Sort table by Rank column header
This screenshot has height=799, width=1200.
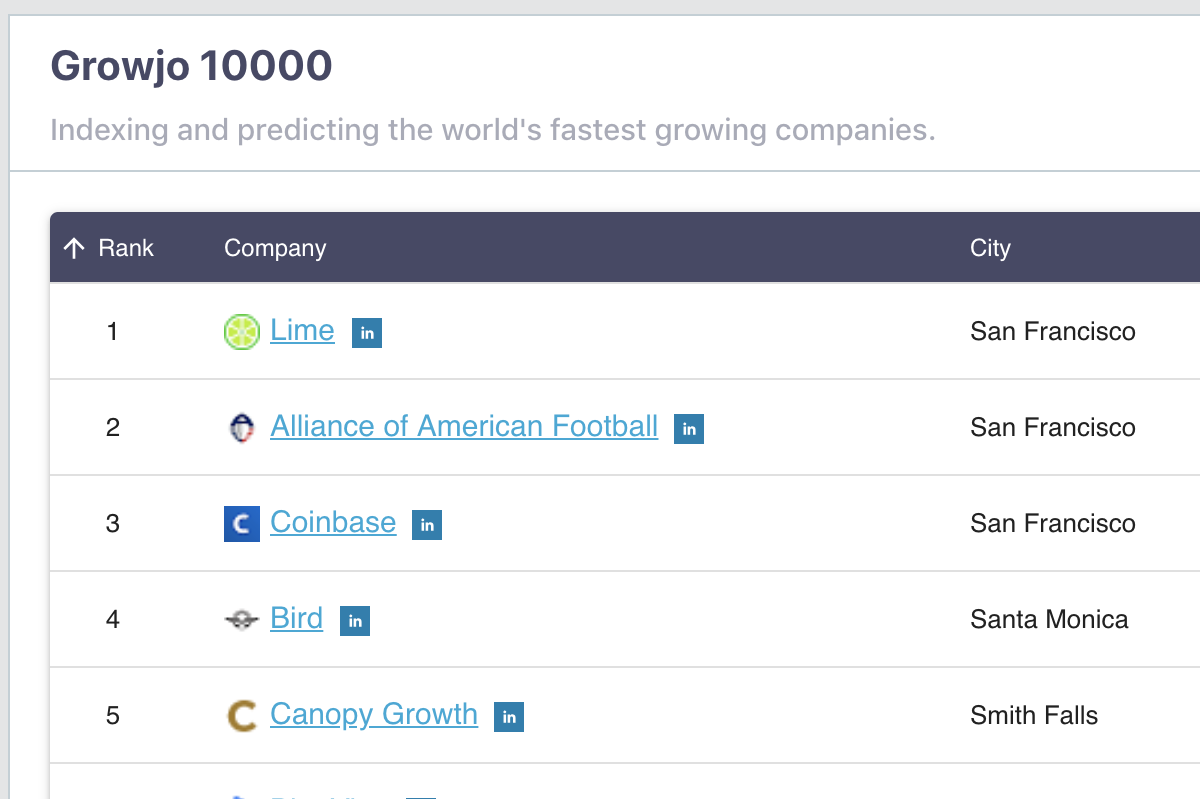click(126, 248)
